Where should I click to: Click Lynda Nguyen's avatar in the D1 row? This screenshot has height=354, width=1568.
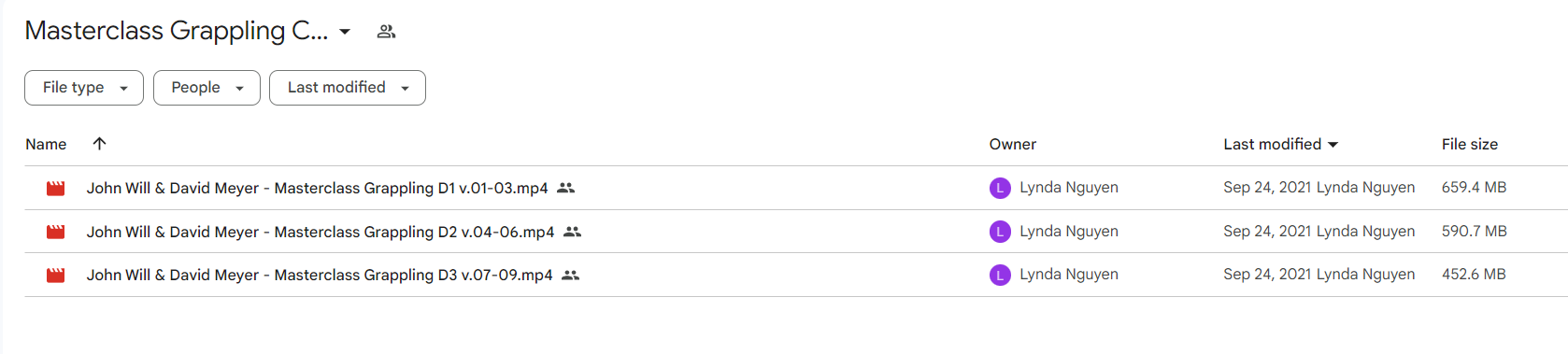tap(1000, 188)
